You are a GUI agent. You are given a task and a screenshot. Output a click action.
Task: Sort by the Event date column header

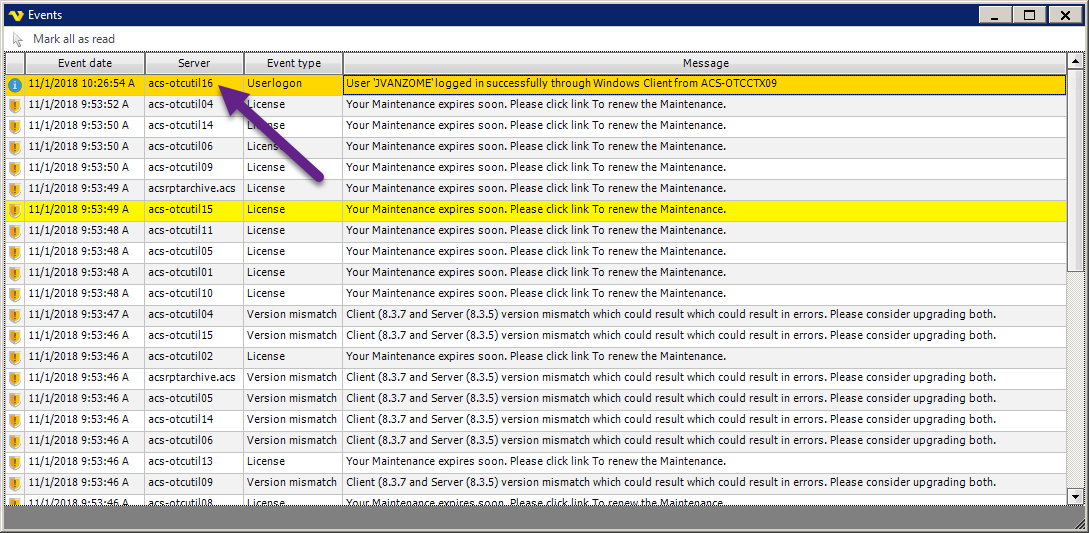click(85, 63)
